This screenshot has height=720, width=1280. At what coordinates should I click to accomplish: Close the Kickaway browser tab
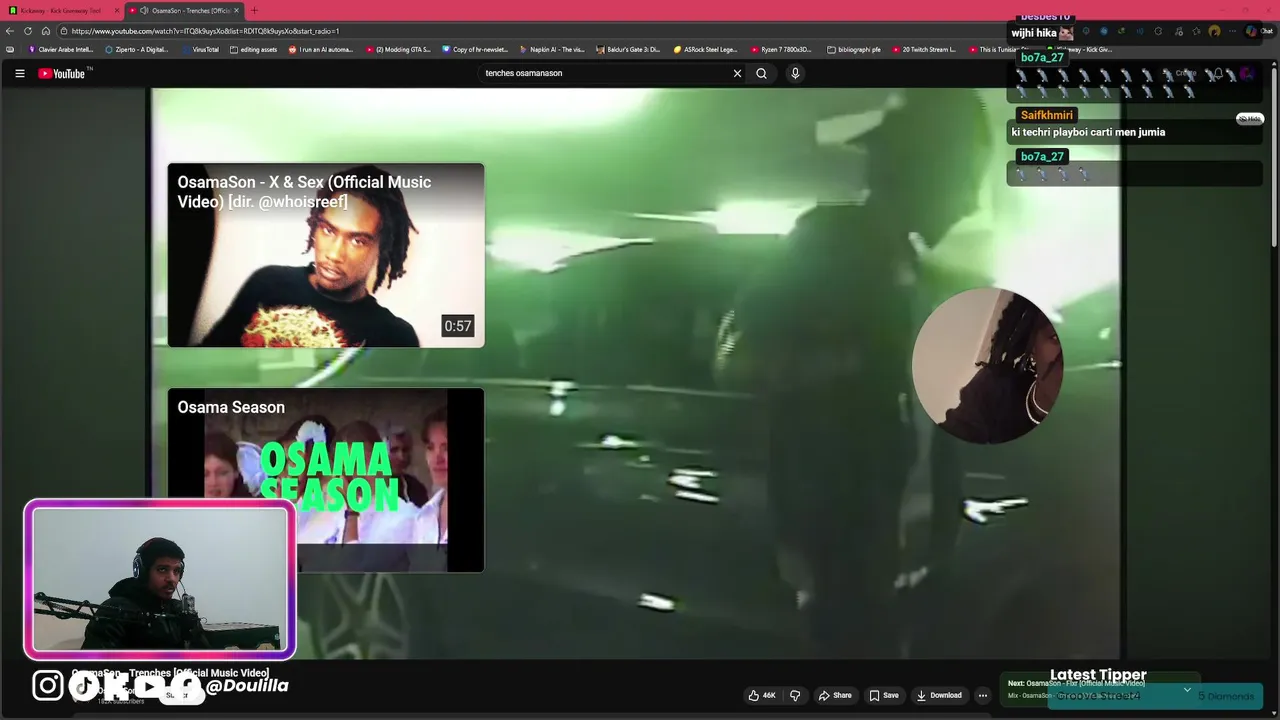coord(116,10)
